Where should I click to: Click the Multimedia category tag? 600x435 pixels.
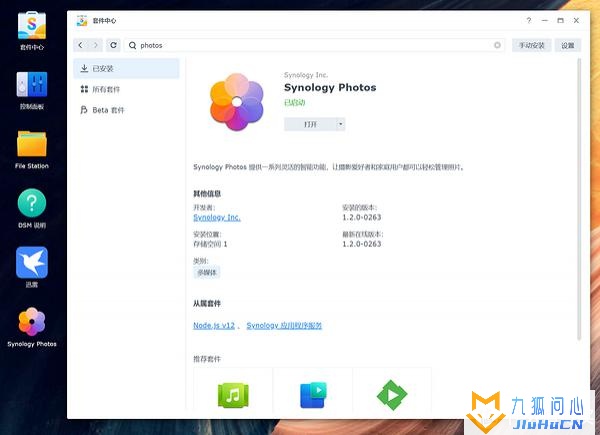point(207,272)
